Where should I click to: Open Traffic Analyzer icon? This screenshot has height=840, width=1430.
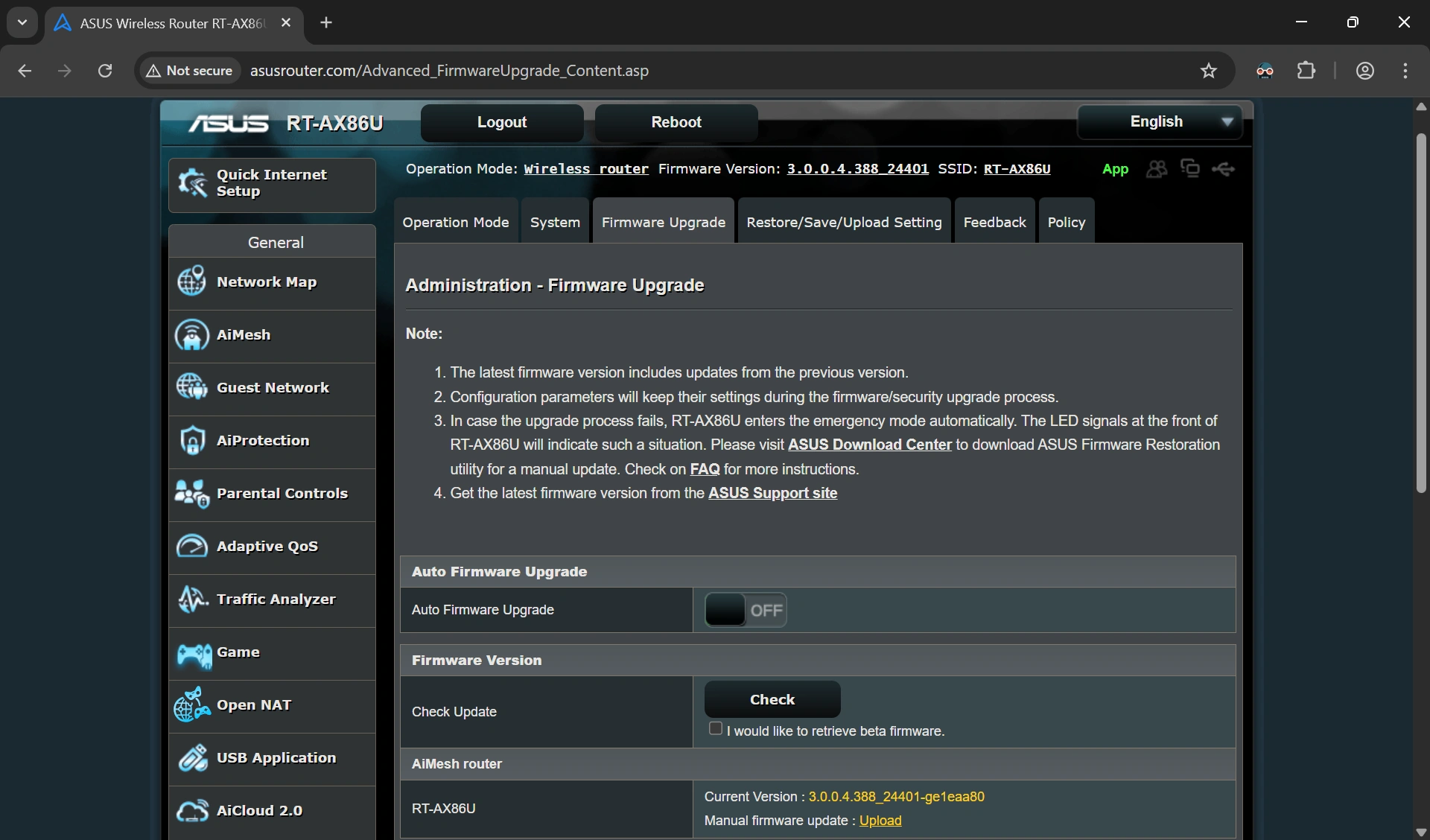pyautogui.click(x=192, y=599)
